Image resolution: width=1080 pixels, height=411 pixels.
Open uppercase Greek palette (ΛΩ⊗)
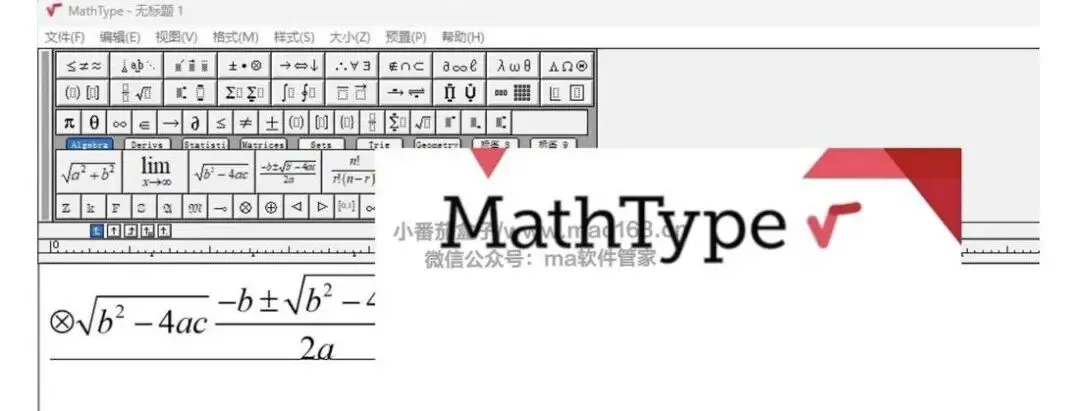567,66
